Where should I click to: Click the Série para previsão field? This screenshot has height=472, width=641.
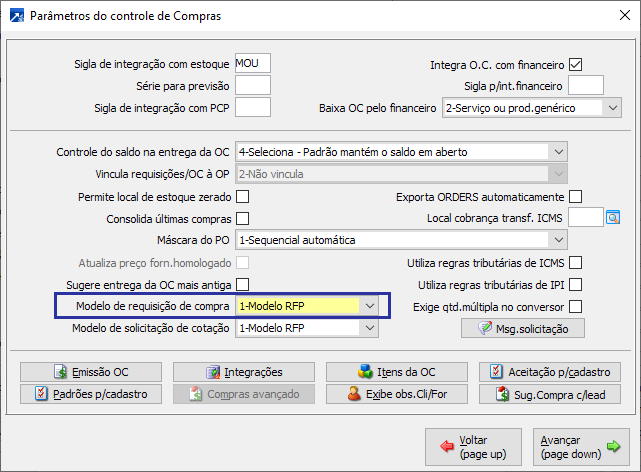pyautogui.click(x=253, y=85)
